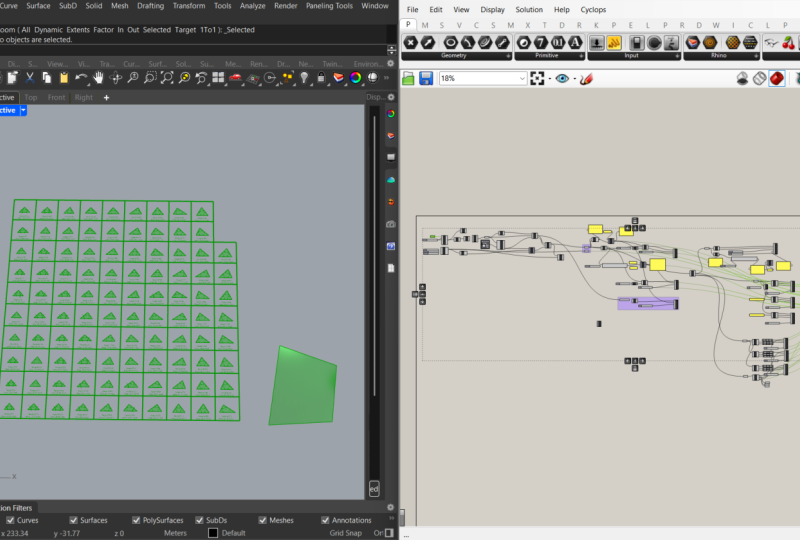The width and height of the screenshot is (800, 540).
Task: Toggle the Meshes filter checkbox
Action: coord(263,520)
